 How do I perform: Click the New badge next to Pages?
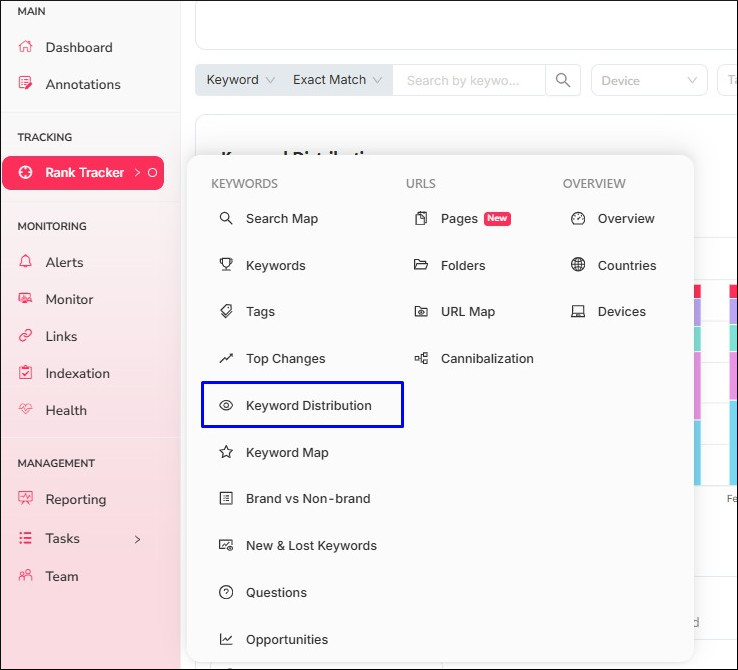[x=497, y=218]
